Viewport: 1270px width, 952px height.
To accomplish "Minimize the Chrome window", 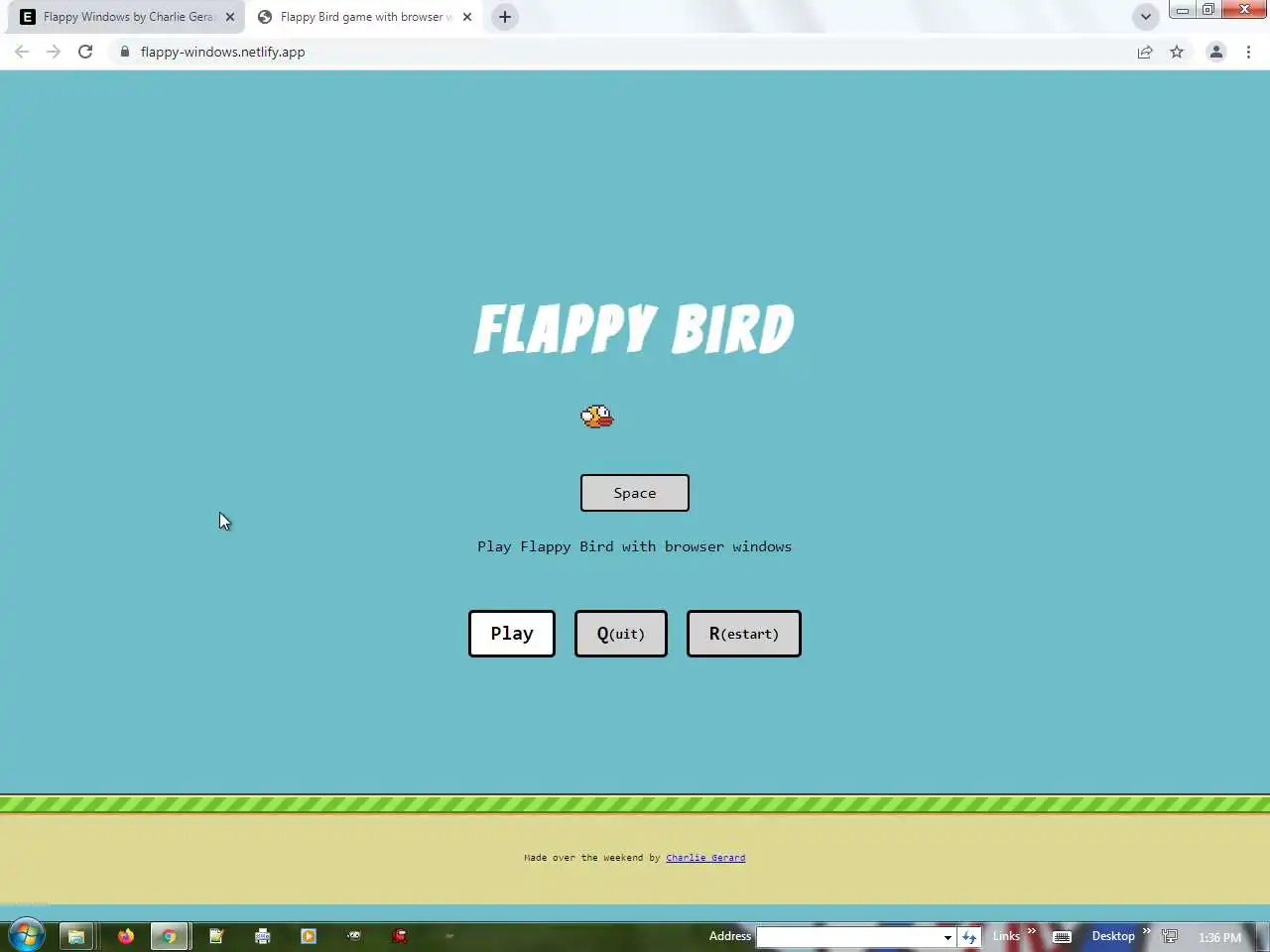I will [x=1183, y=10].
